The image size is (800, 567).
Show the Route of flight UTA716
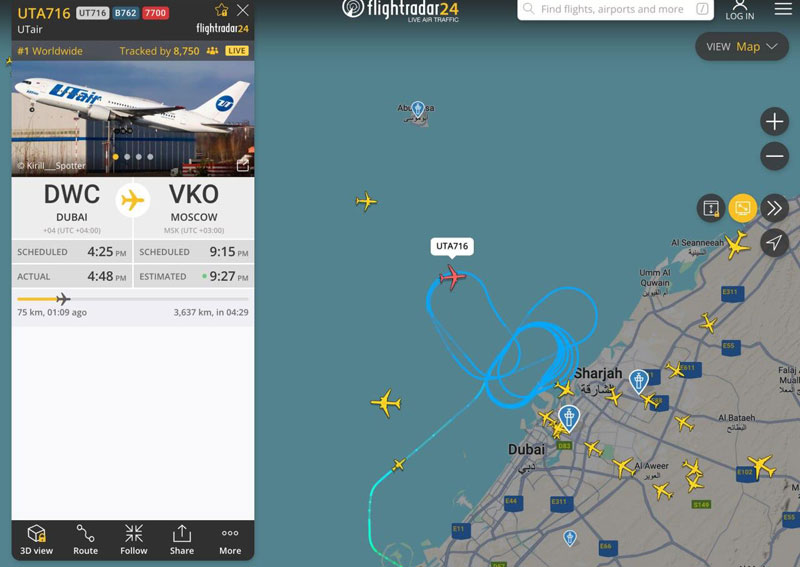85,539
